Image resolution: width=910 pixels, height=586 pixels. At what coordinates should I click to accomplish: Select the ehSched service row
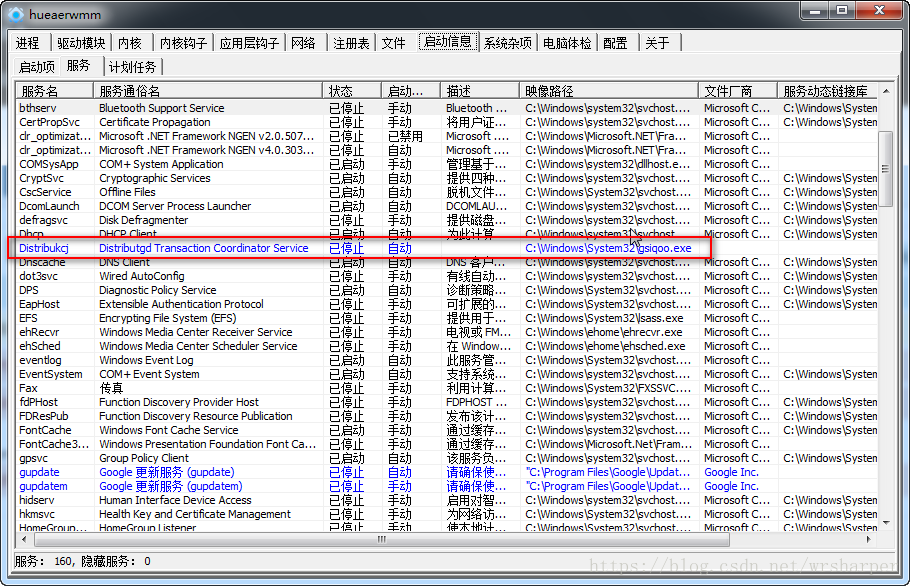pyautogui.click(x=447, y=346)
